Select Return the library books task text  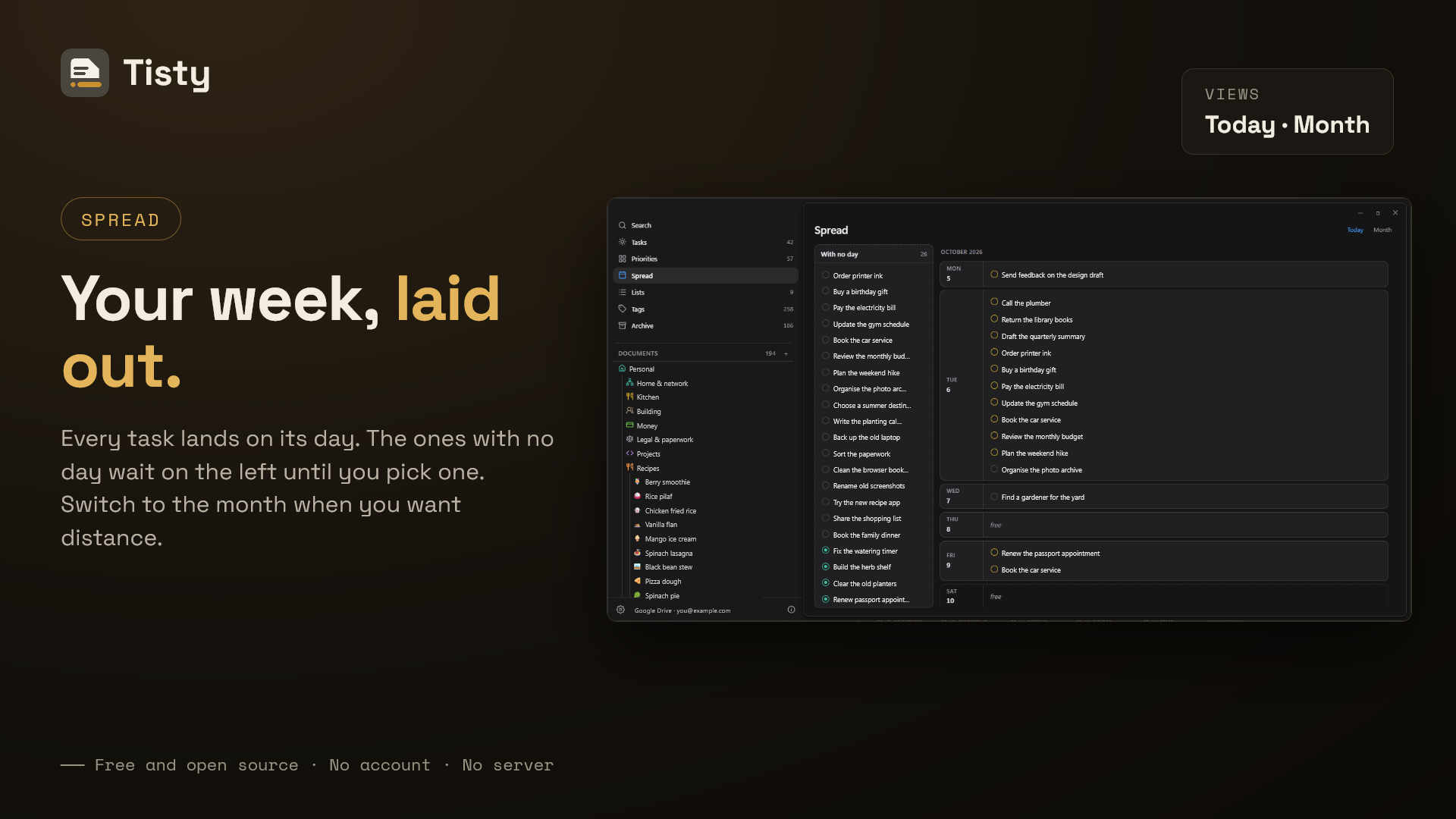(x=1037, y=320)
